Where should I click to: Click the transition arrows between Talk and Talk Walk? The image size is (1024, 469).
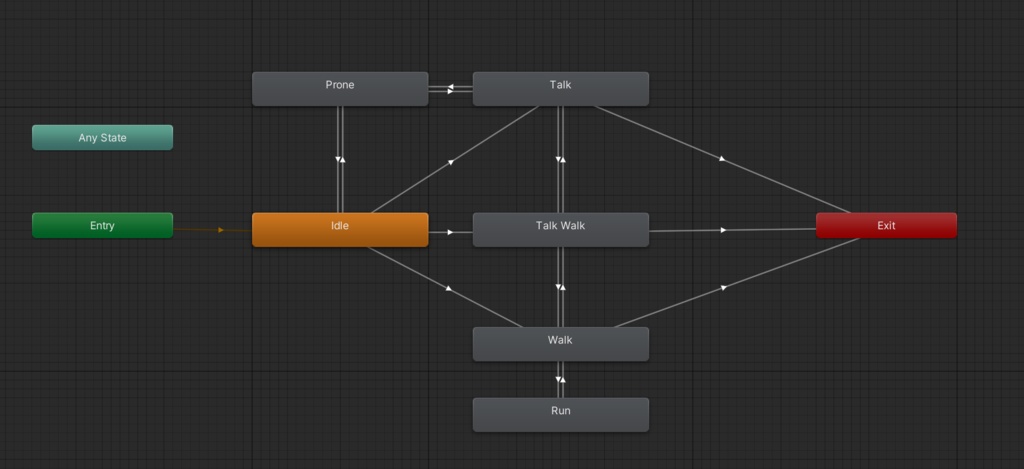[560, 159]
